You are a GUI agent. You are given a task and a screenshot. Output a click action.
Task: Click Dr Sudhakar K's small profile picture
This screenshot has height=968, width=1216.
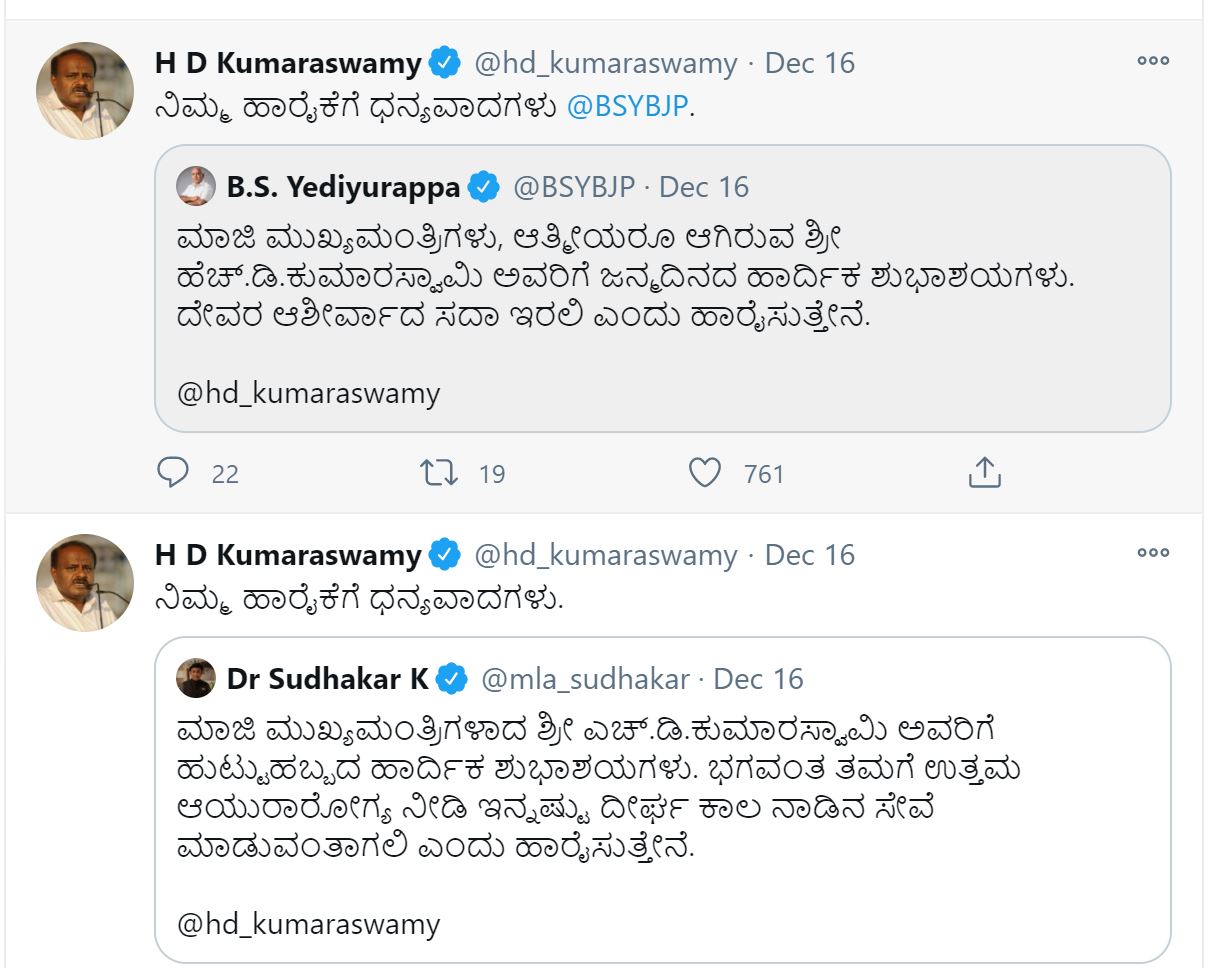click(x=196, y=678)
